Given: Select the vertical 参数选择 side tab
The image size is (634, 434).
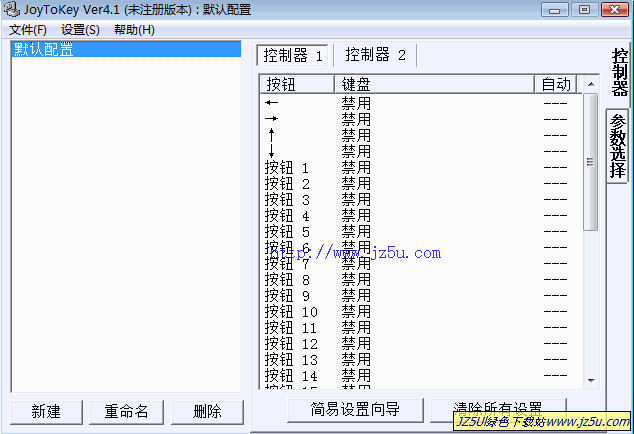Looking at the screenshot, I should click(618, 146).
